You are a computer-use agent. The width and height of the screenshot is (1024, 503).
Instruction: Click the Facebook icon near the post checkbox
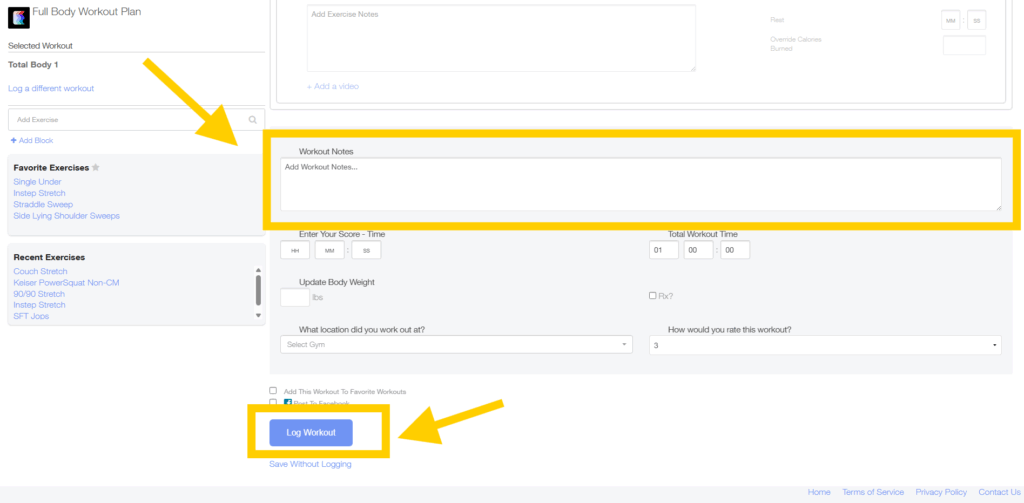coord(289,403)
